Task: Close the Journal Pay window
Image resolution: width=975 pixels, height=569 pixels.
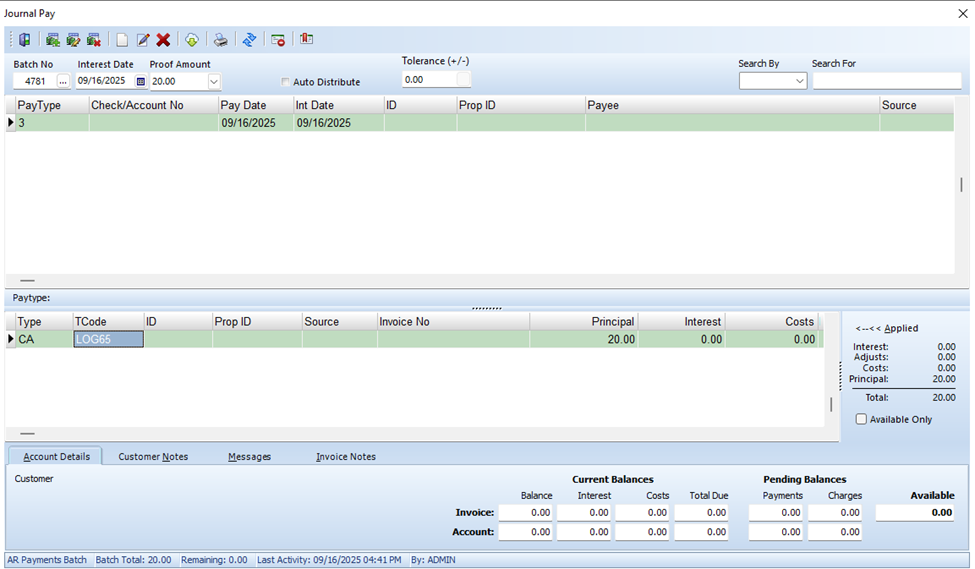Action: click(963, 13)
